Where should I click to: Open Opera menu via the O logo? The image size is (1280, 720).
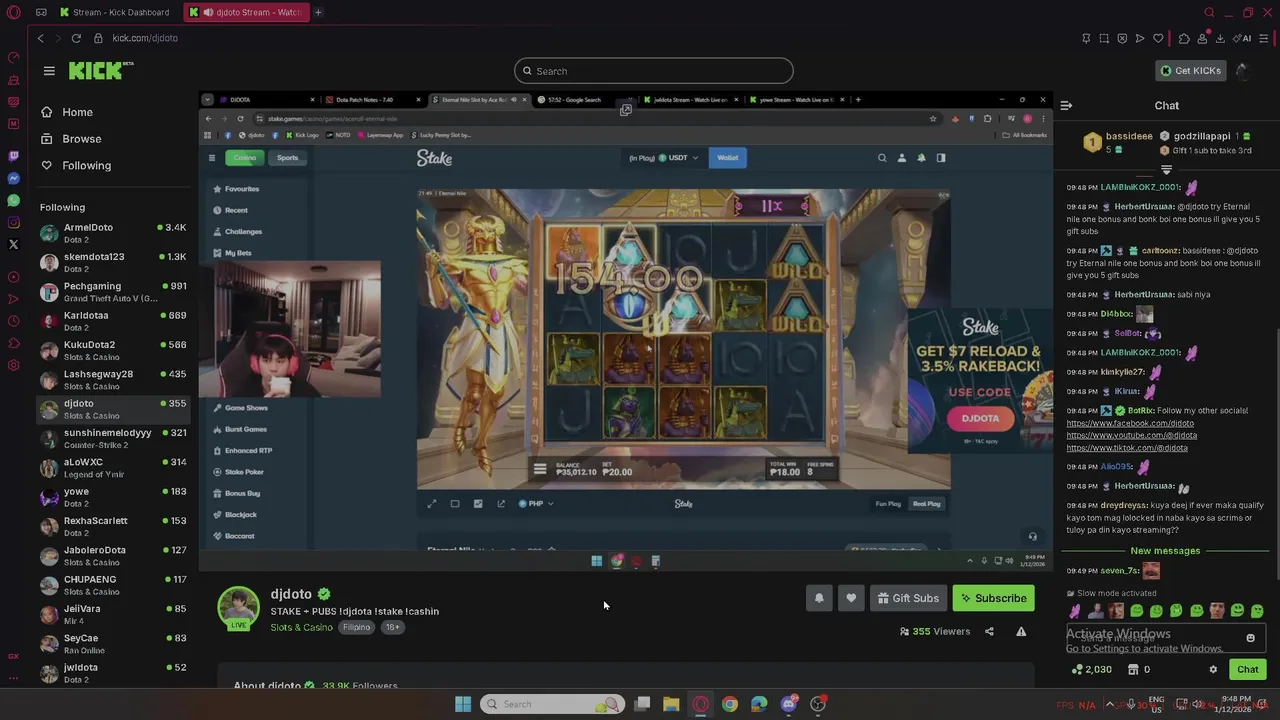pos(14,12)
